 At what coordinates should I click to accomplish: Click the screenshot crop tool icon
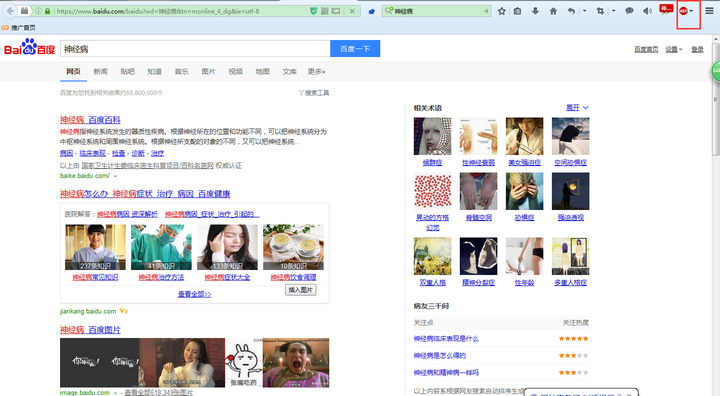click(600, 11)
